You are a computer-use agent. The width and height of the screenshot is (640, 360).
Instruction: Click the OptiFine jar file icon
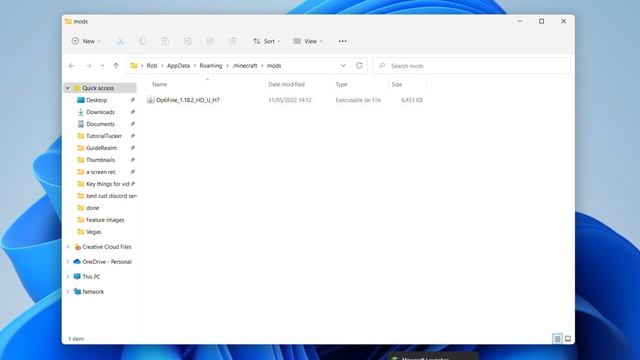151,100
